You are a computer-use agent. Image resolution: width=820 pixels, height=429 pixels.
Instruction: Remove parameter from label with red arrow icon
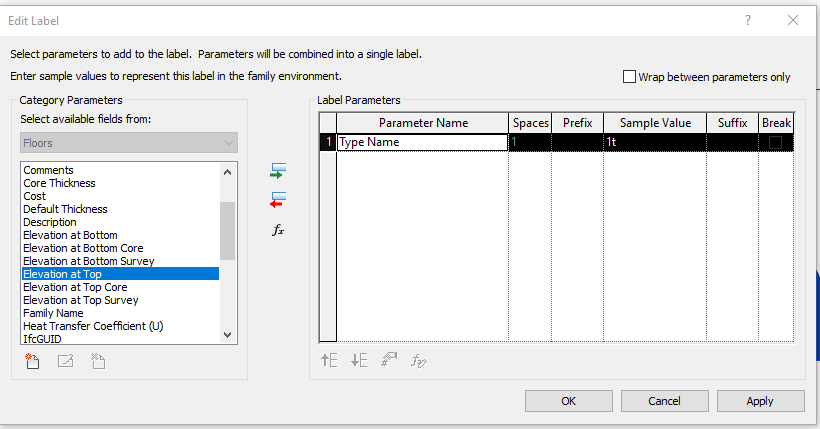pyautogui.click(x=278, y=200)
